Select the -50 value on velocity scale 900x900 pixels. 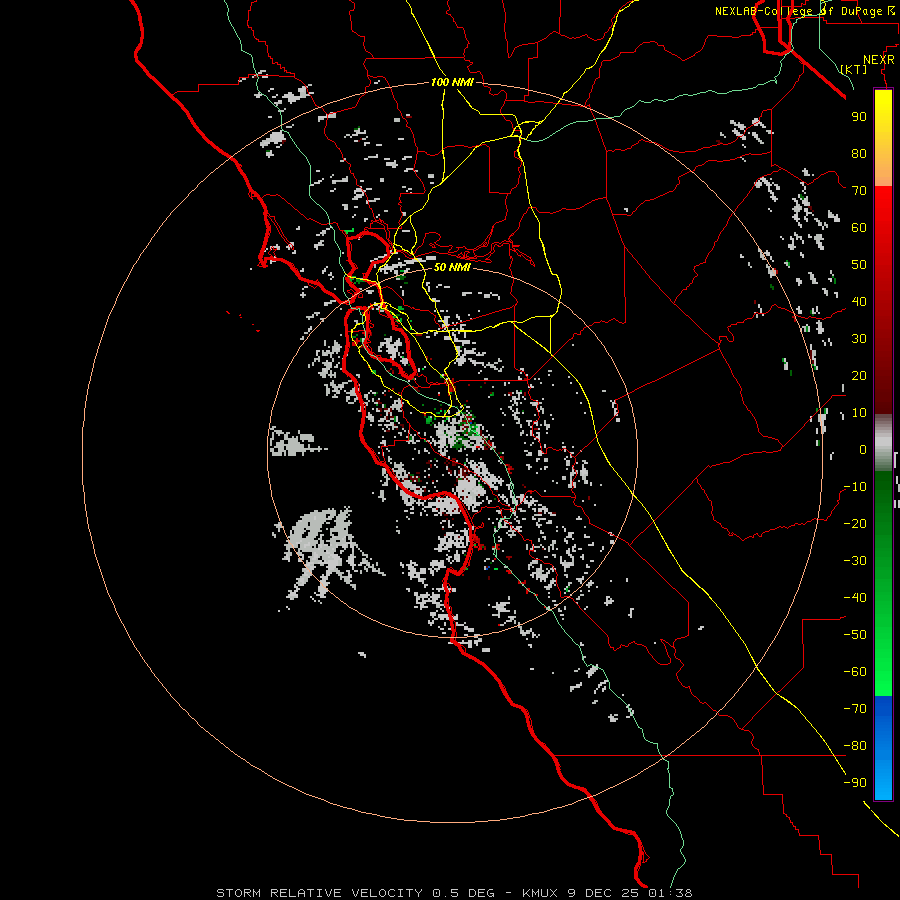pos(855,635)
